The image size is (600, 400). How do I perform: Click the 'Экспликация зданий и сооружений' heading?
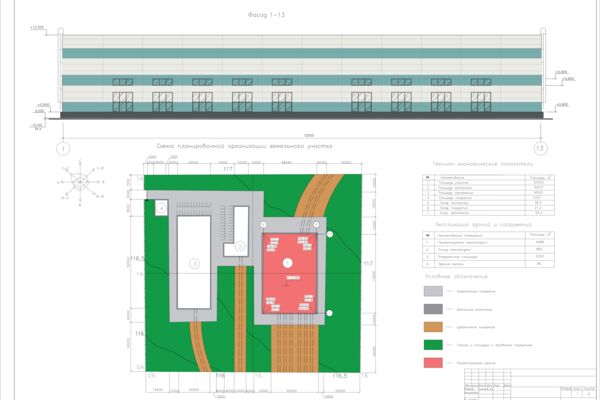click(x=483, y=225)
